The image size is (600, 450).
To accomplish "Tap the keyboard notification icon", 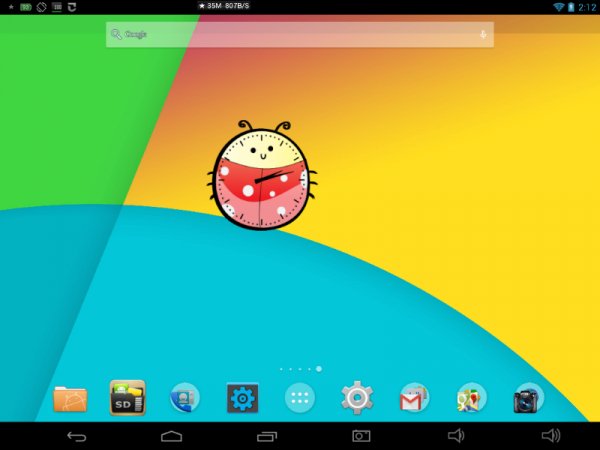I will [57, 7].
